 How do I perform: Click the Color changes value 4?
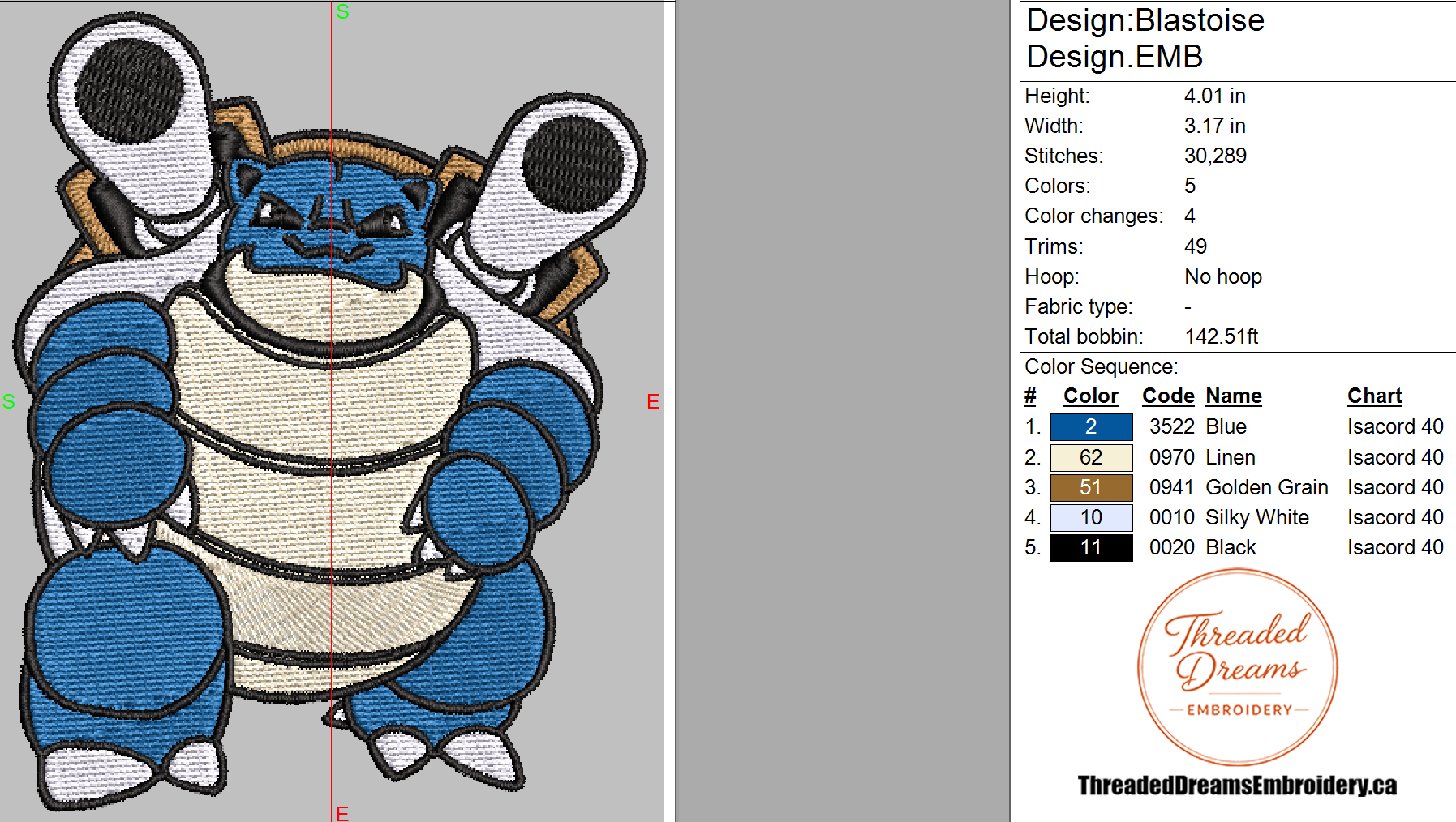click(x=1190, y=216)
